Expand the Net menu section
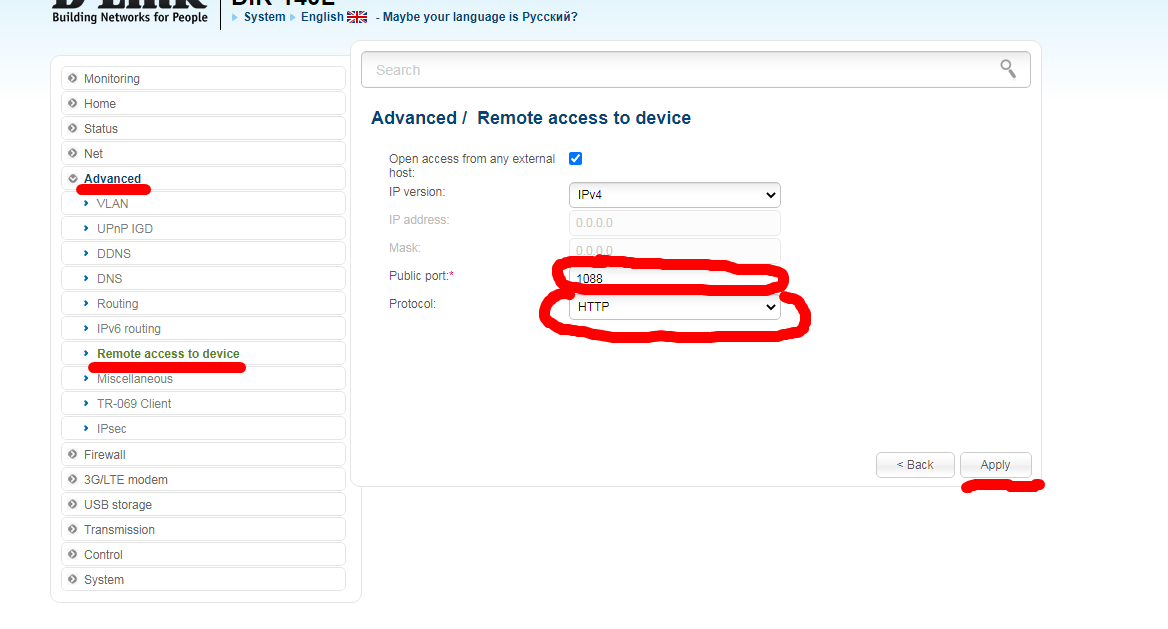This screenshot has height=629, width=1168. [x=203, y=154]
